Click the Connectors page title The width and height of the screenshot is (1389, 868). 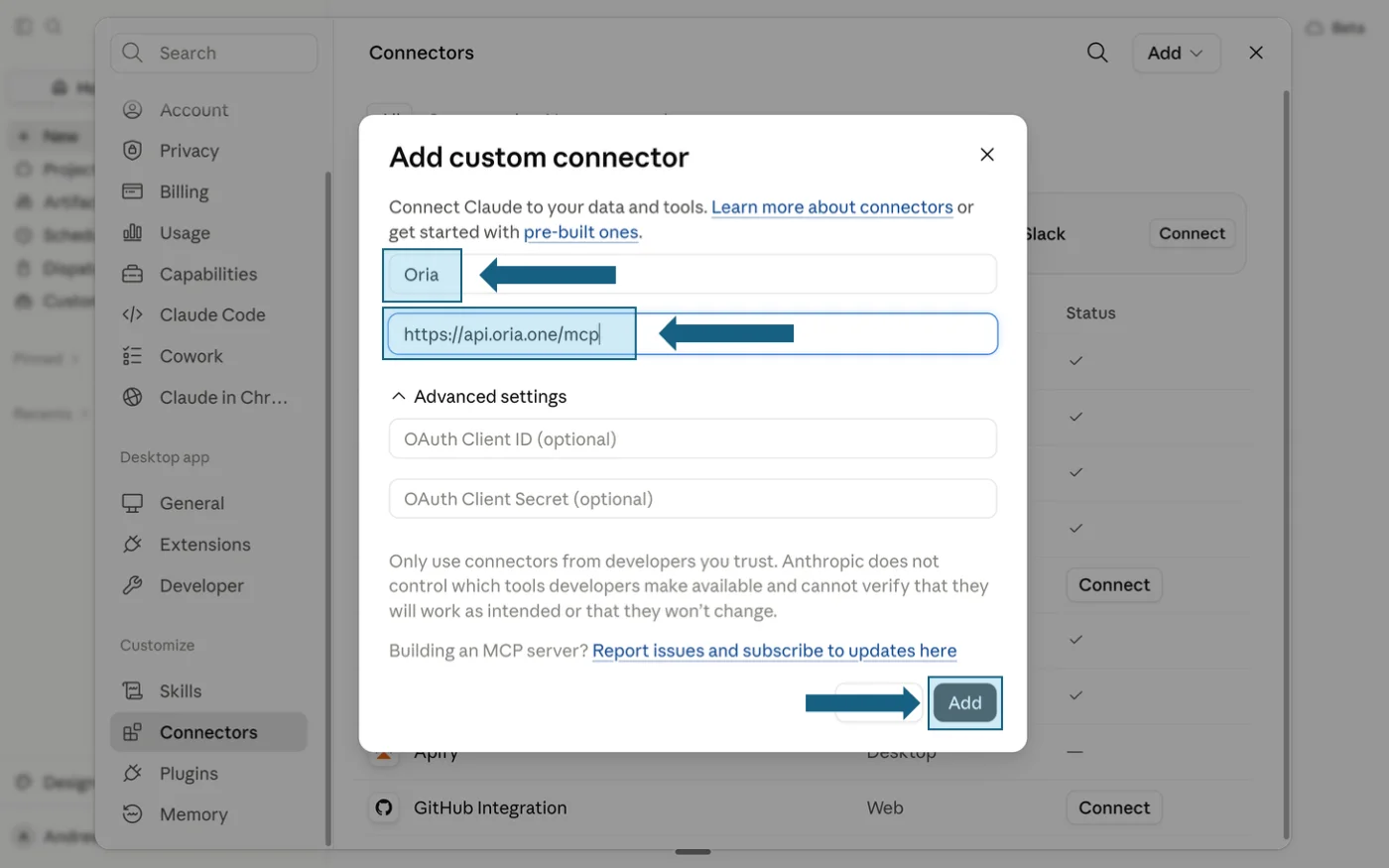422,53
